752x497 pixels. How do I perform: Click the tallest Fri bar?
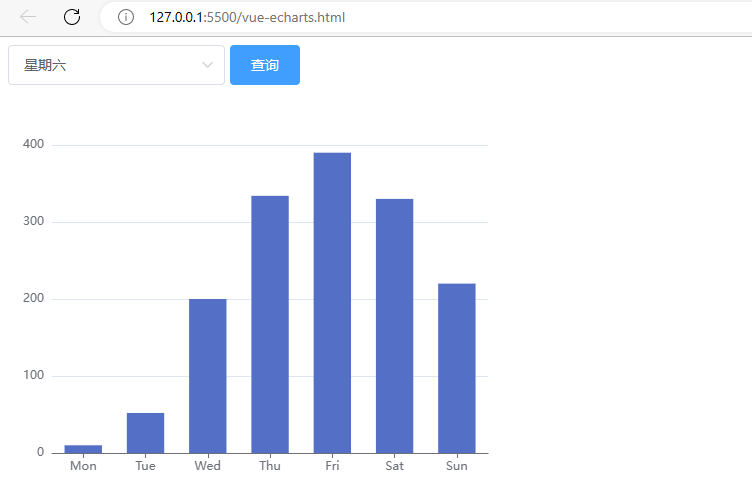[332, 303]
